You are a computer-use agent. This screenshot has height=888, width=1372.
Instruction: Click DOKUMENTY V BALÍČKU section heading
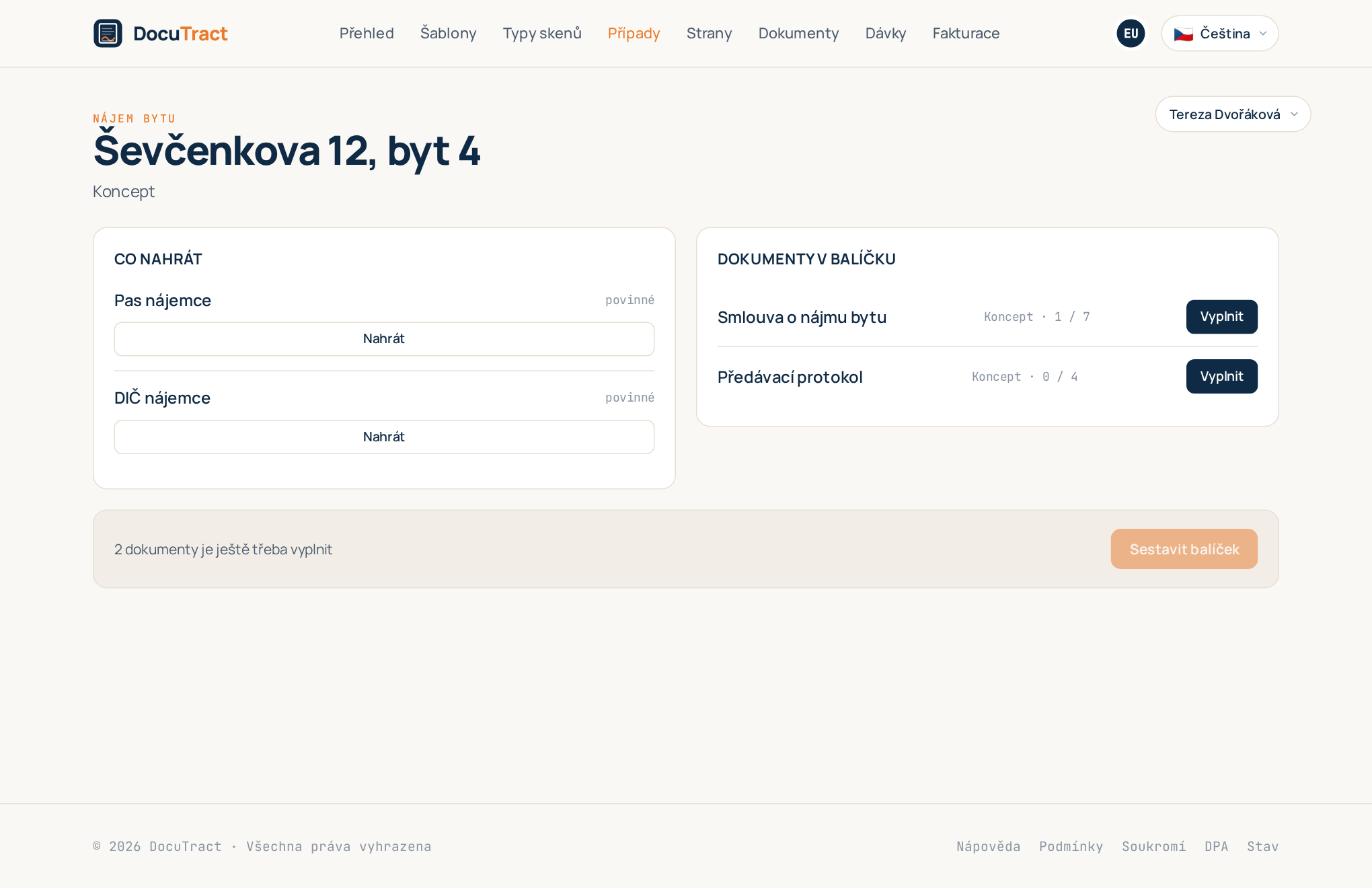coord(806,259)
